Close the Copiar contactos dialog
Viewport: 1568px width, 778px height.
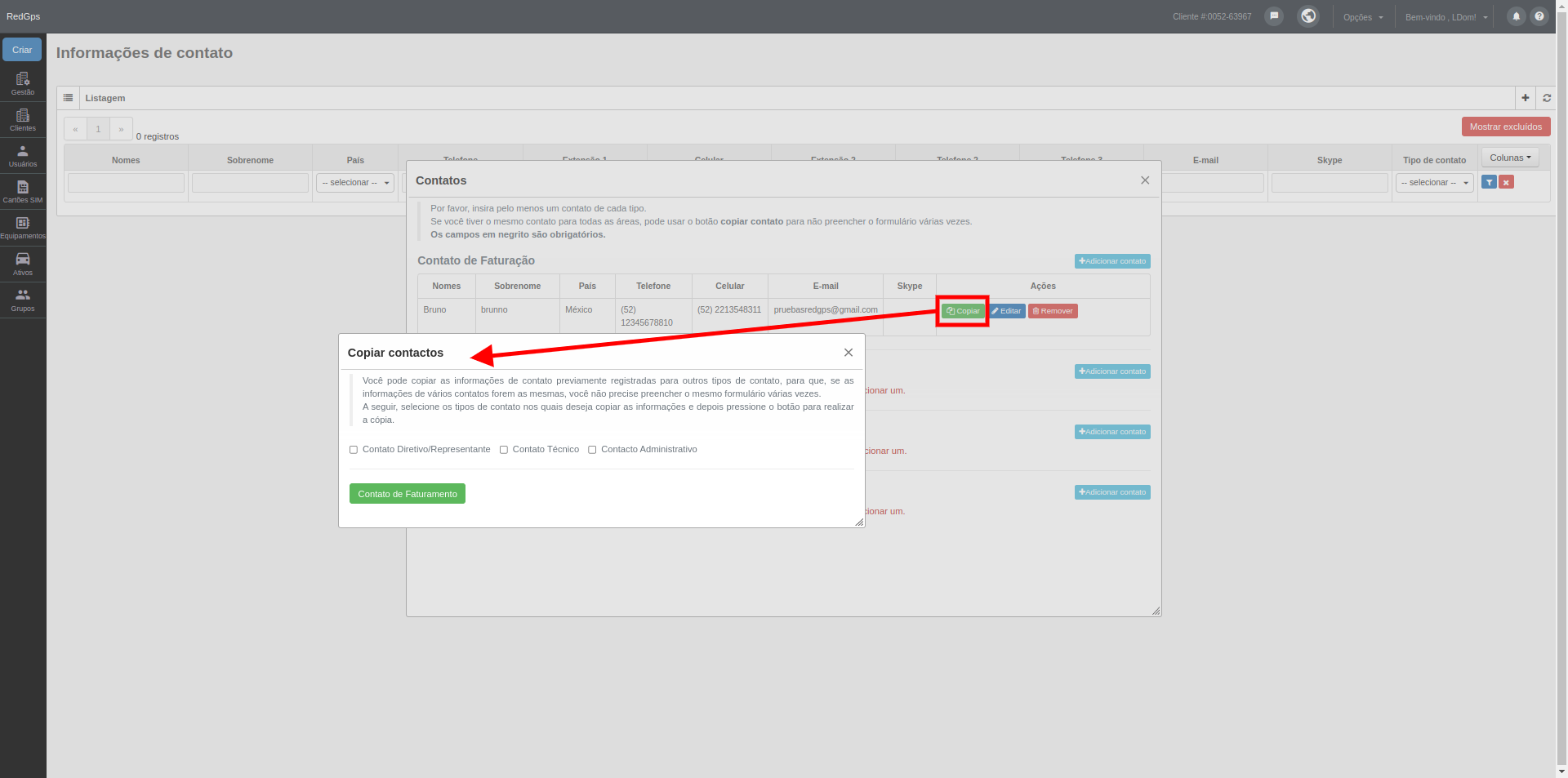coord(849,353)
